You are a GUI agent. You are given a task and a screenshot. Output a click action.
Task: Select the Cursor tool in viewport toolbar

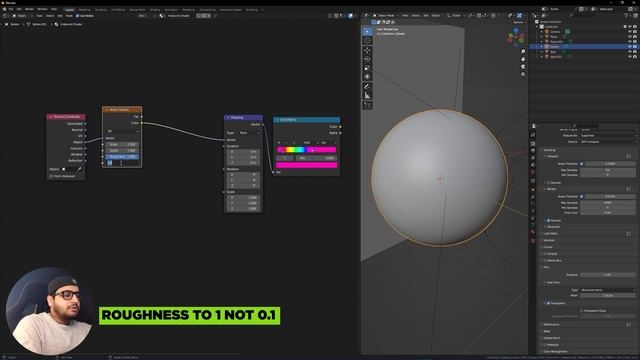pyautogui.click(x=367, y=40)
